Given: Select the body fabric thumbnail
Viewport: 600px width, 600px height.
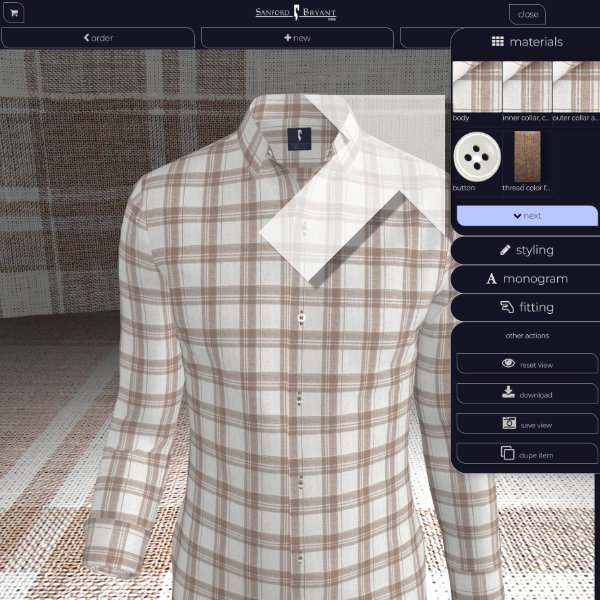Looking at the screenshot, I should coord(476,86).
